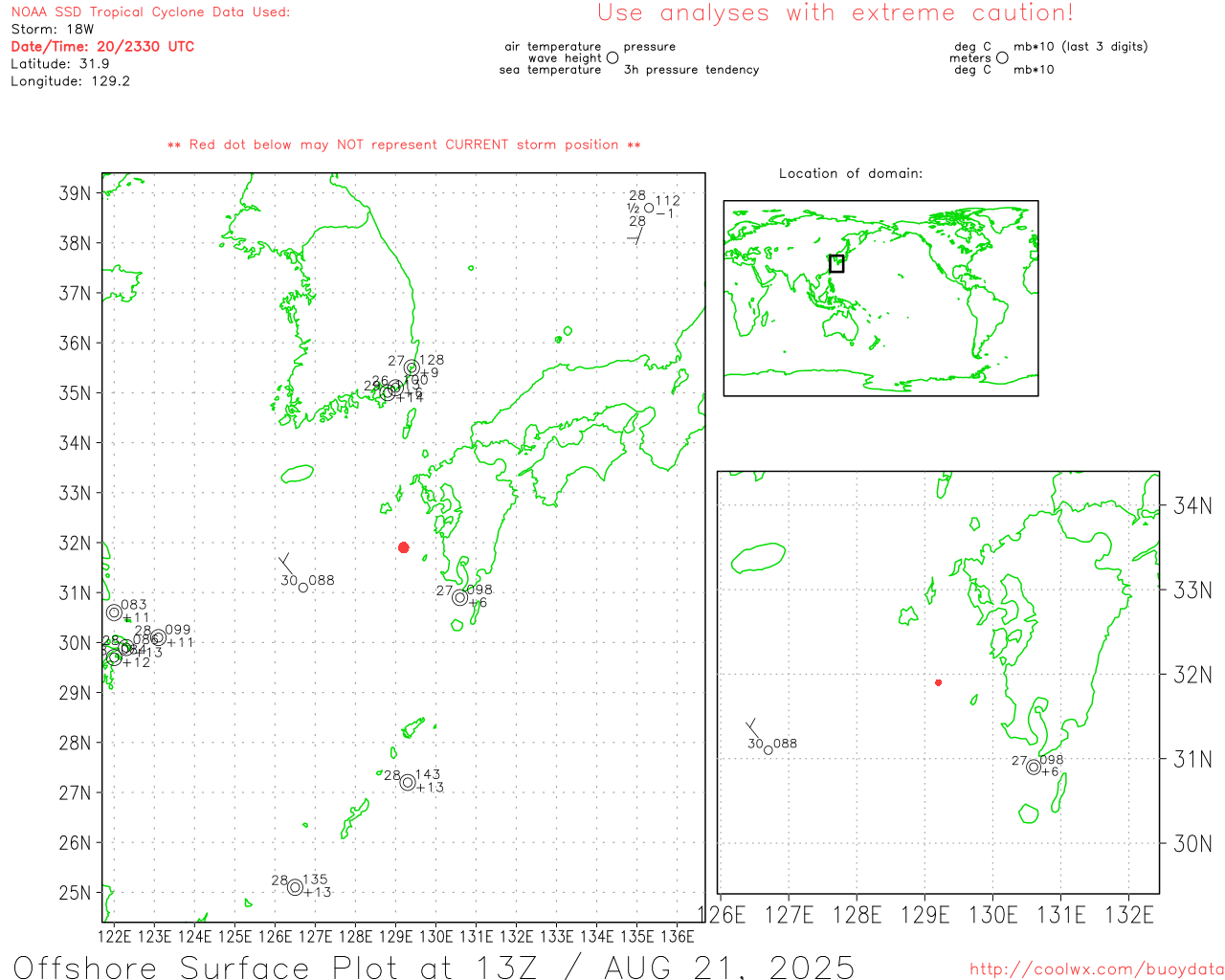Click the 126E longitude label on inset map
Screen dimensions: 1225x980
pos(722,915)
